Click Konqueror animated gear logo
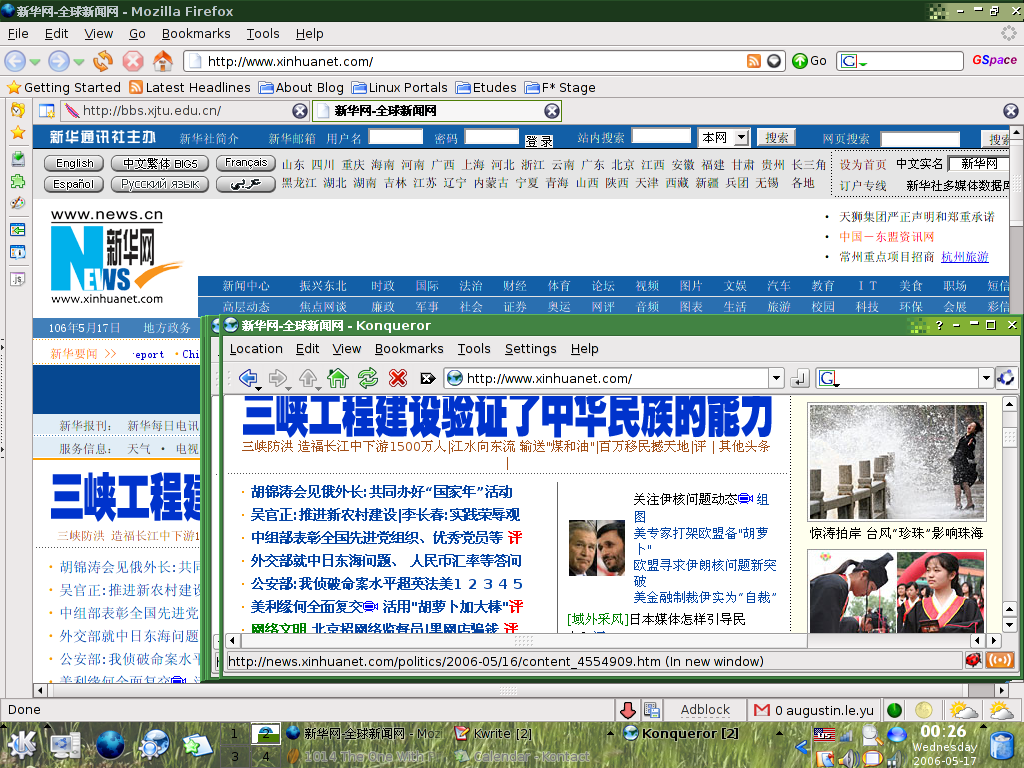Image resolution: width=1024 pixels, height=768 pixels. pyautogui.click(x=1006, y=377)
